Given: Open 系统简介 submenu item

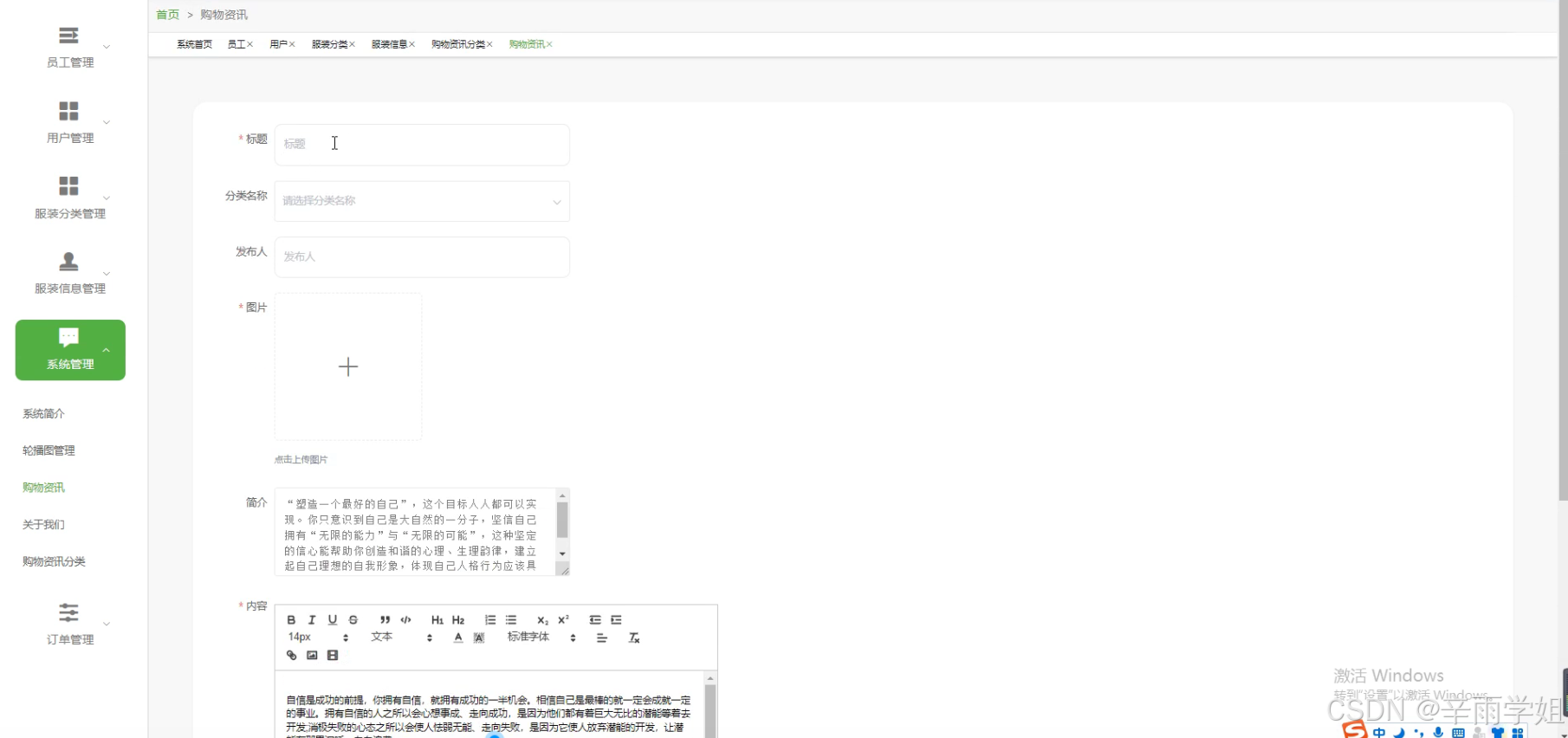Looking at the screenshot, I should click(x=43, y=414).
